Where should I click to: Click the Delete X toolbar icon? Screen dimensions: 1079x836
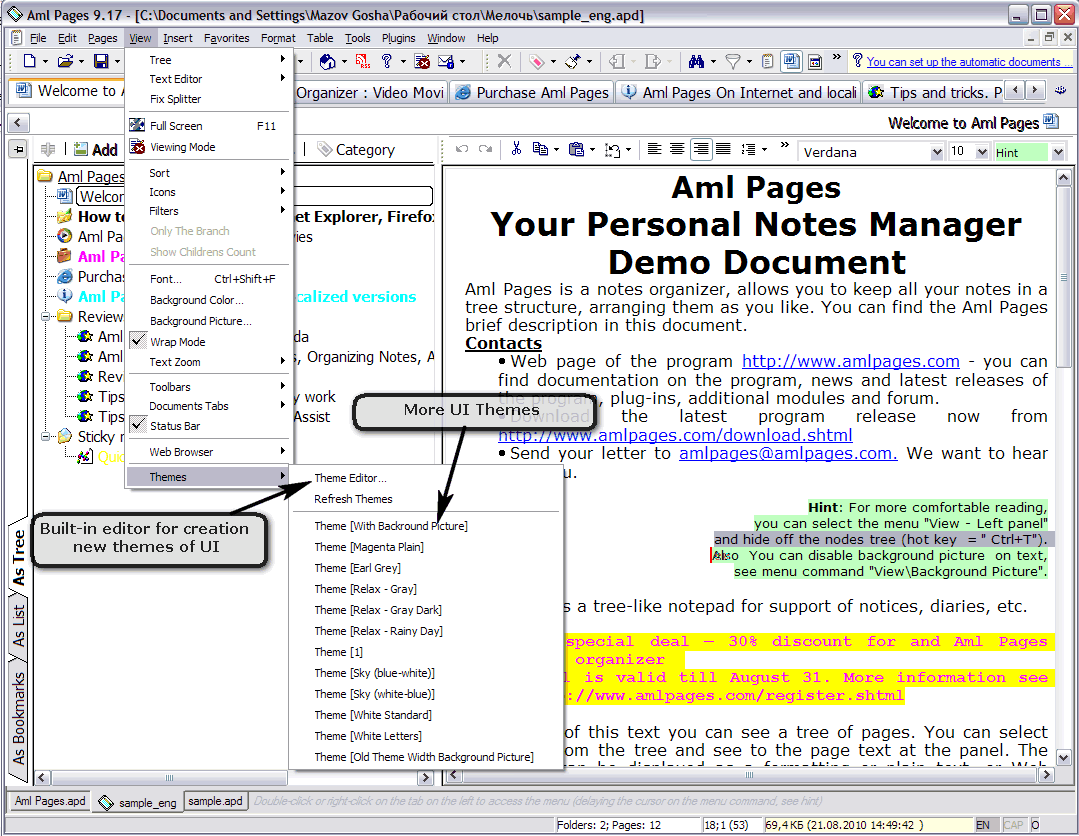pos(504,62)
